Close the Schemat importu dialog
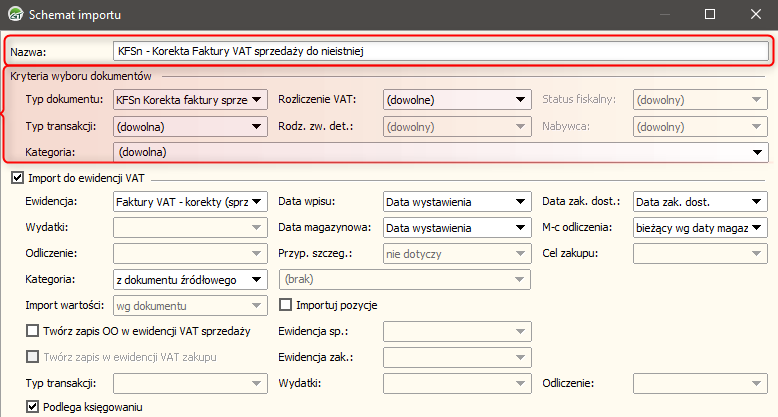The image size is (778, 417). [x=756, y=14]
